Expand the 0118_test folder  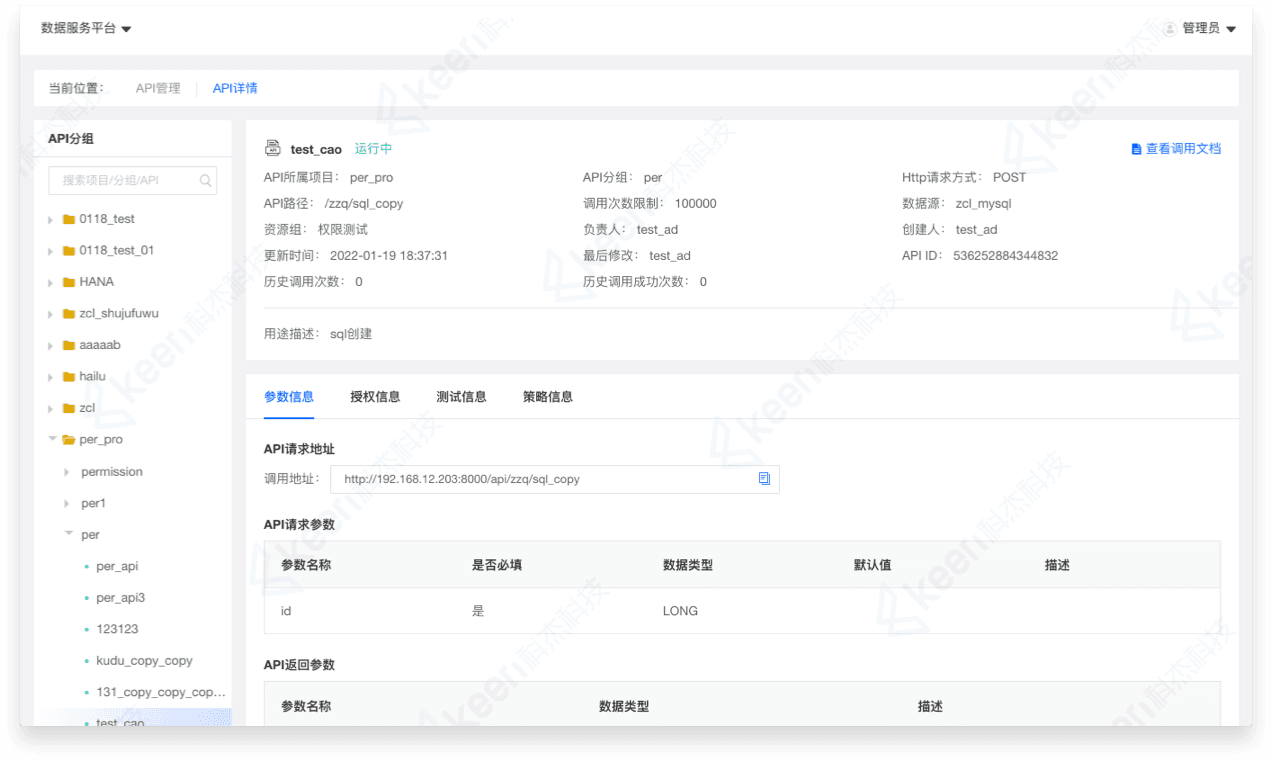51,220
